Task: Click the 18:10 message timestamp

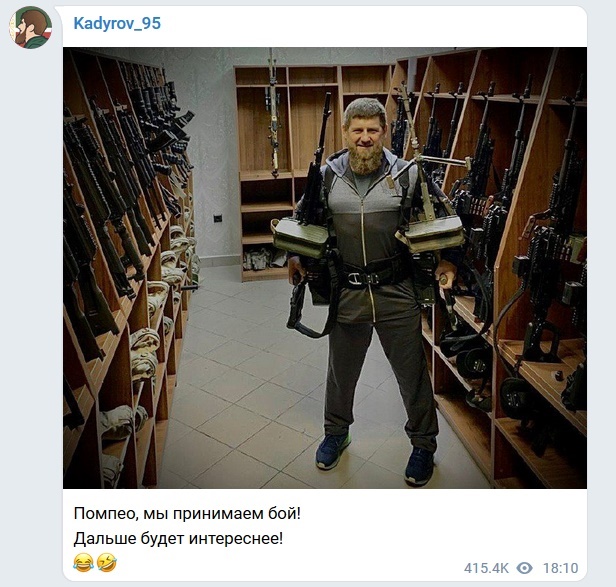Action: (561, 568)
